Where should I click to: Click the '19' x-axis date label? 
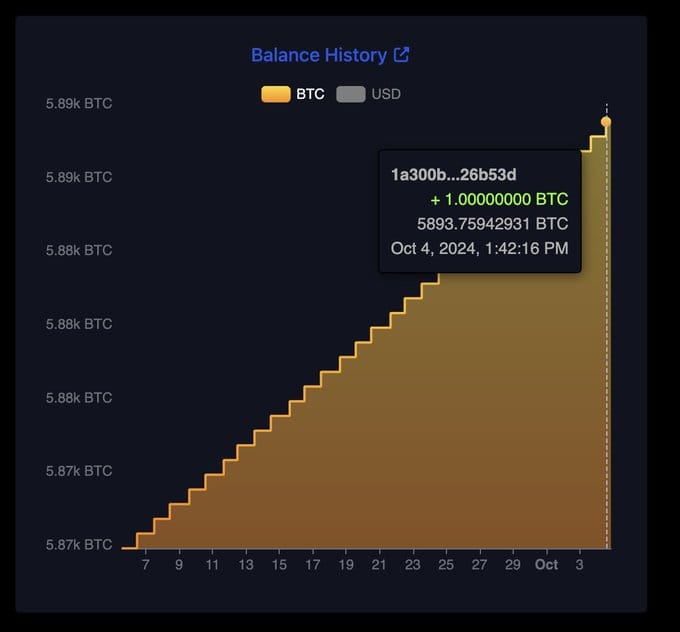pyautogui.click(x=346, y=564)
